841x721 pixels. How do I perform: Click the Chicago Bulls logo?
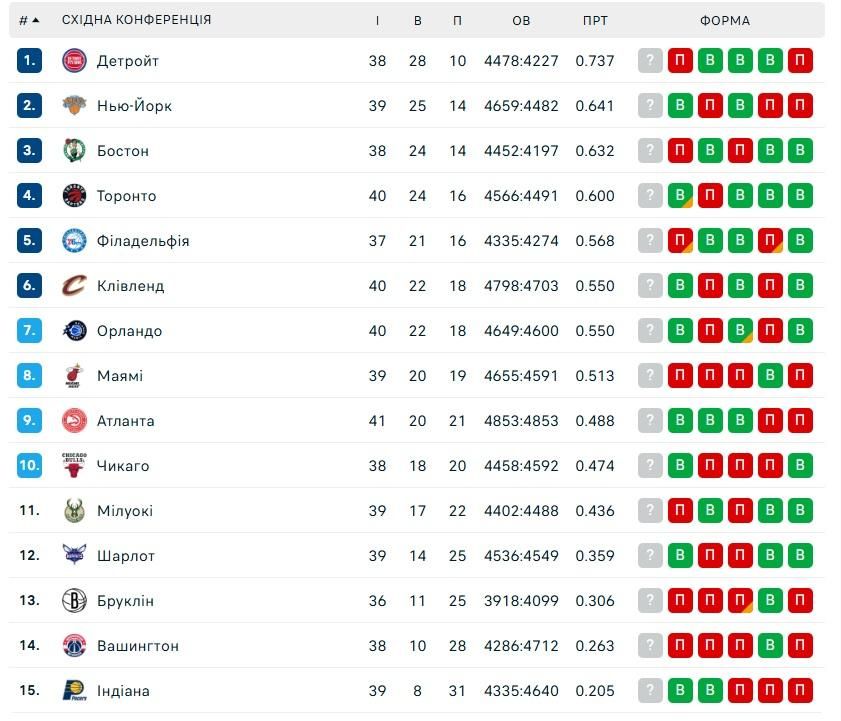[x=75, y=466]
